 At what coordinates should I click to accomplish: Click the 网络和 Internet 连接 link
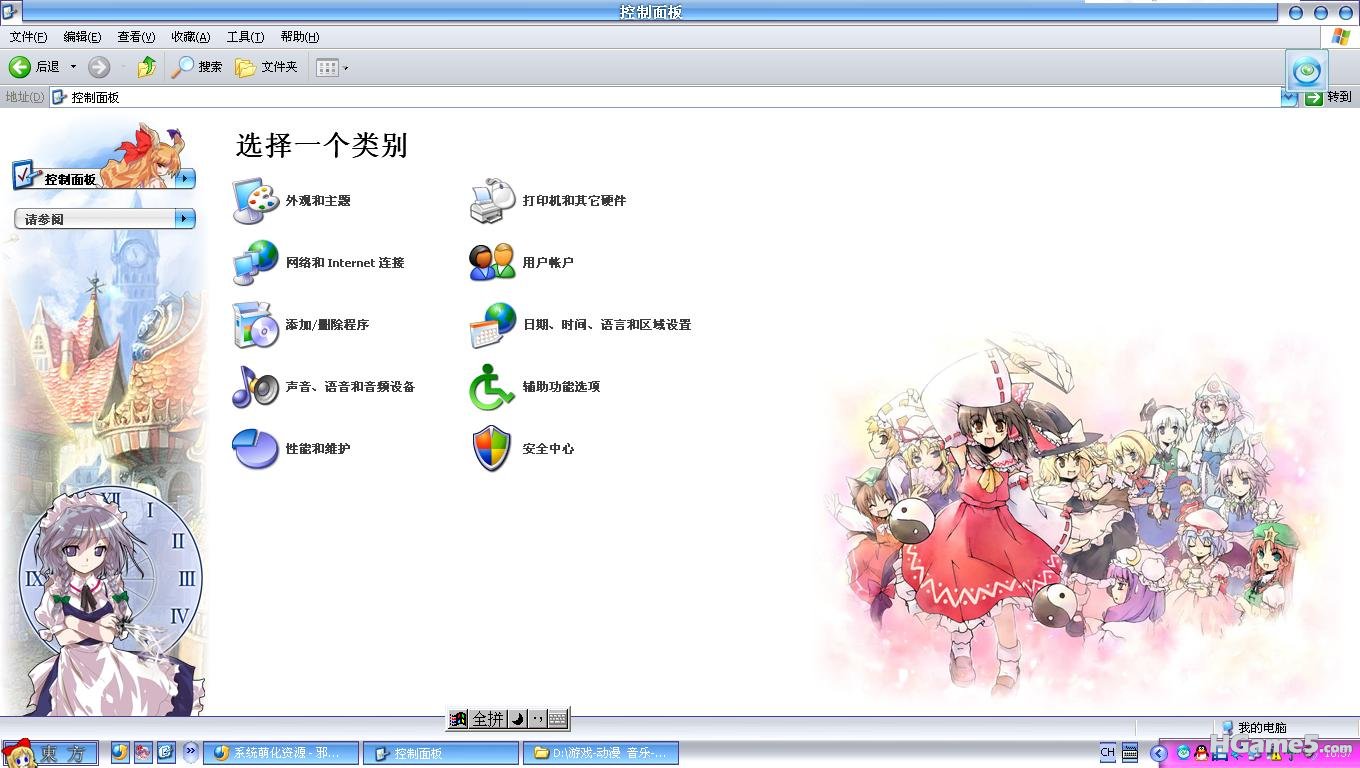point(345,263)
